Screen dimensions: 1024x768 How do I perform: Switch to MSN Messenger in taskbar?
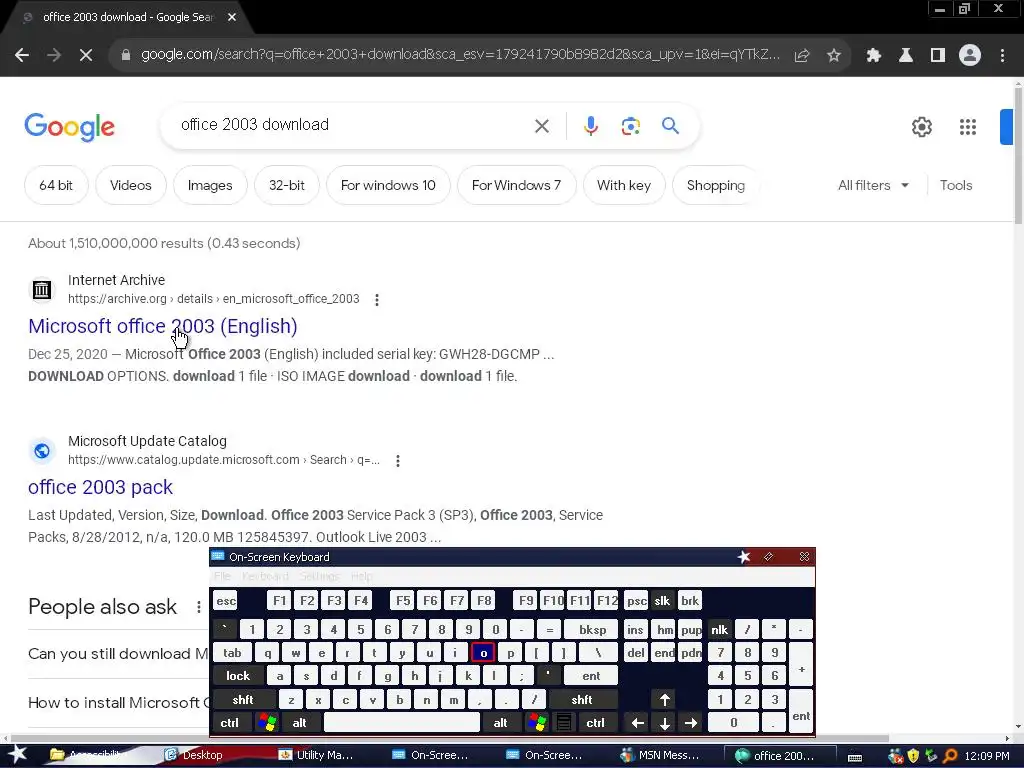[661, 755]
